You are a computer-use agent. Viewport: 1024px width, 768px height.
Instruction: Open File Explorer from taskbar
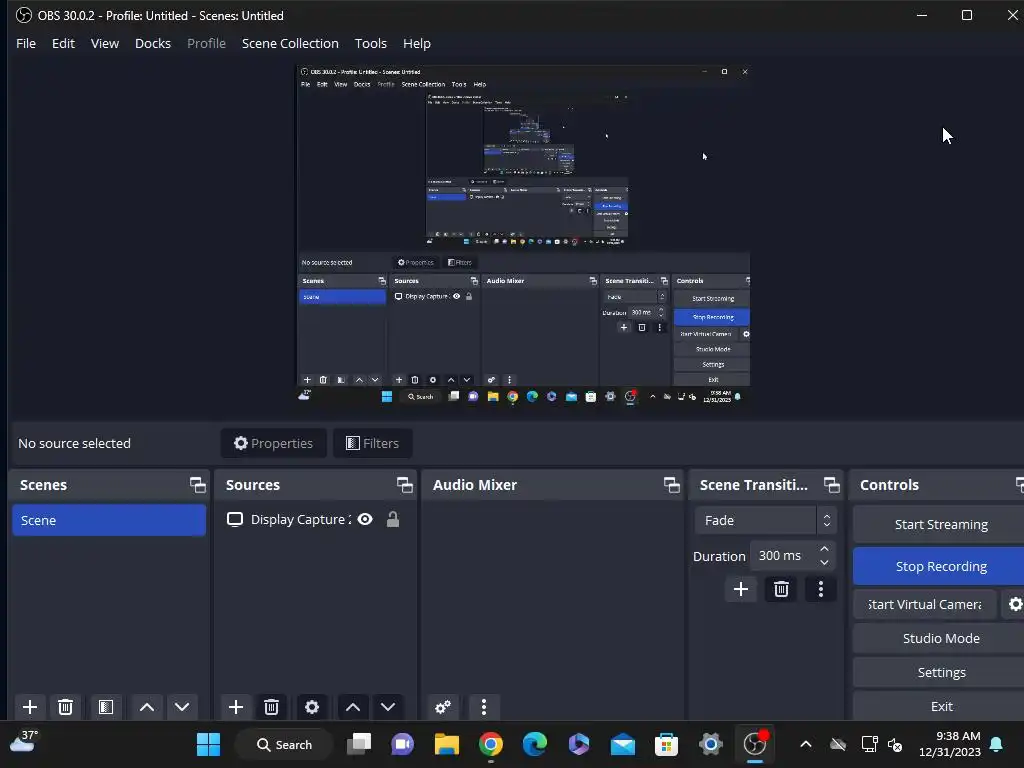click(447, 744)
